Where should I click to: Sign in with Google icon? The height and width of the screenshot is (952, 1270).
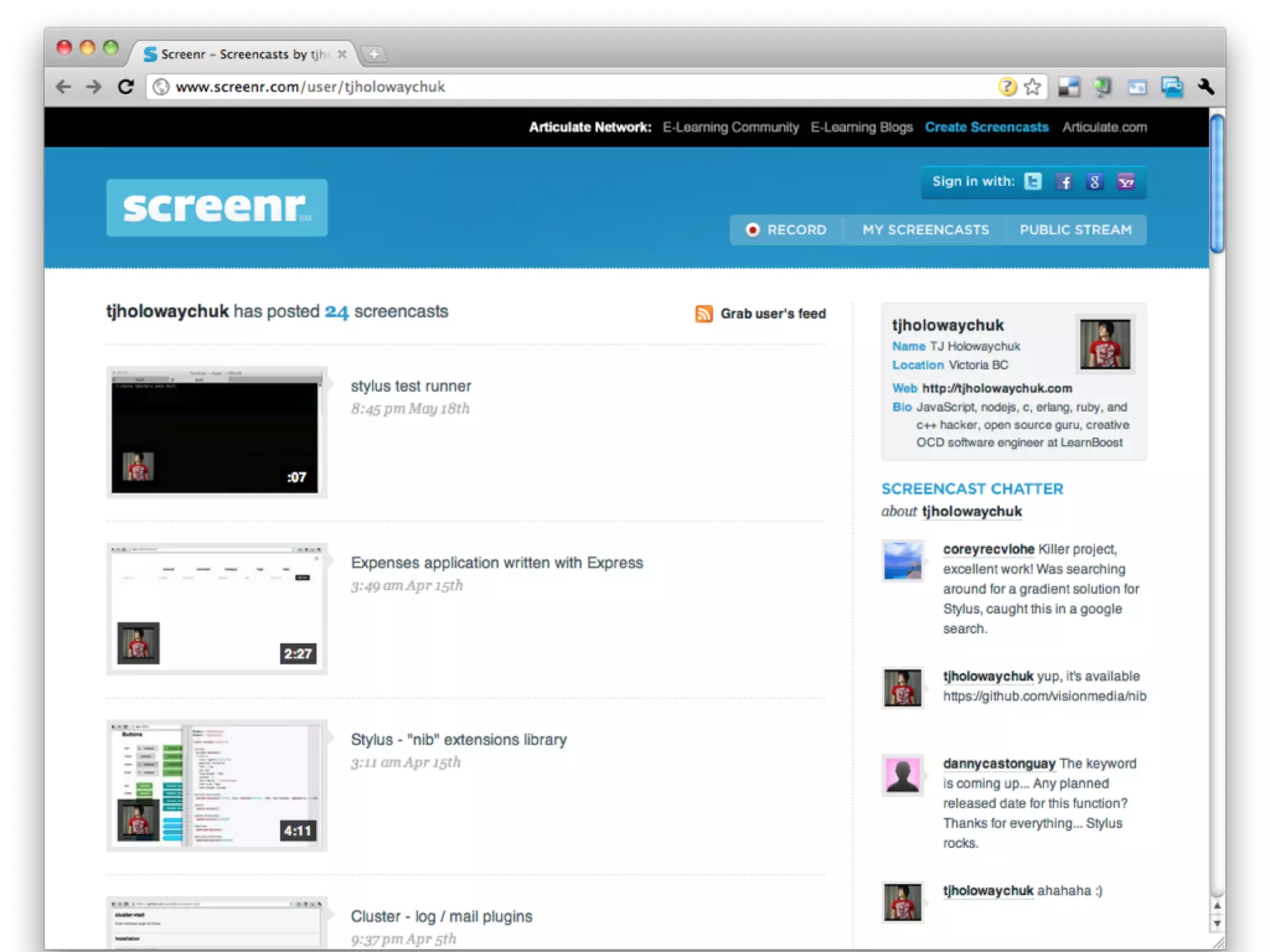(x=1095, y=182)
